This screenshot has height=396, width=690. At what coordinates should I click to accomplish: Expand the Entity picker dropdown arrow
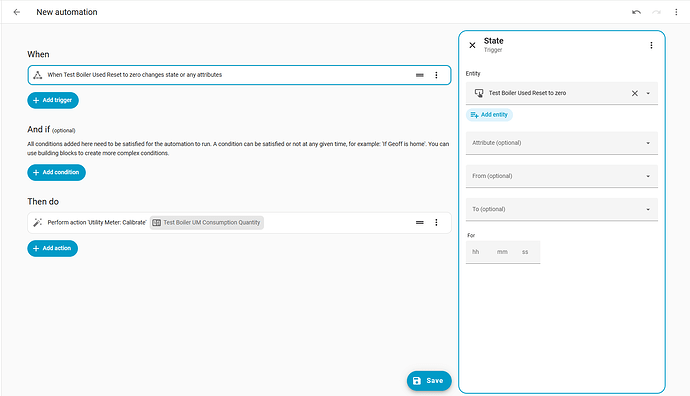tap(648, 93)
